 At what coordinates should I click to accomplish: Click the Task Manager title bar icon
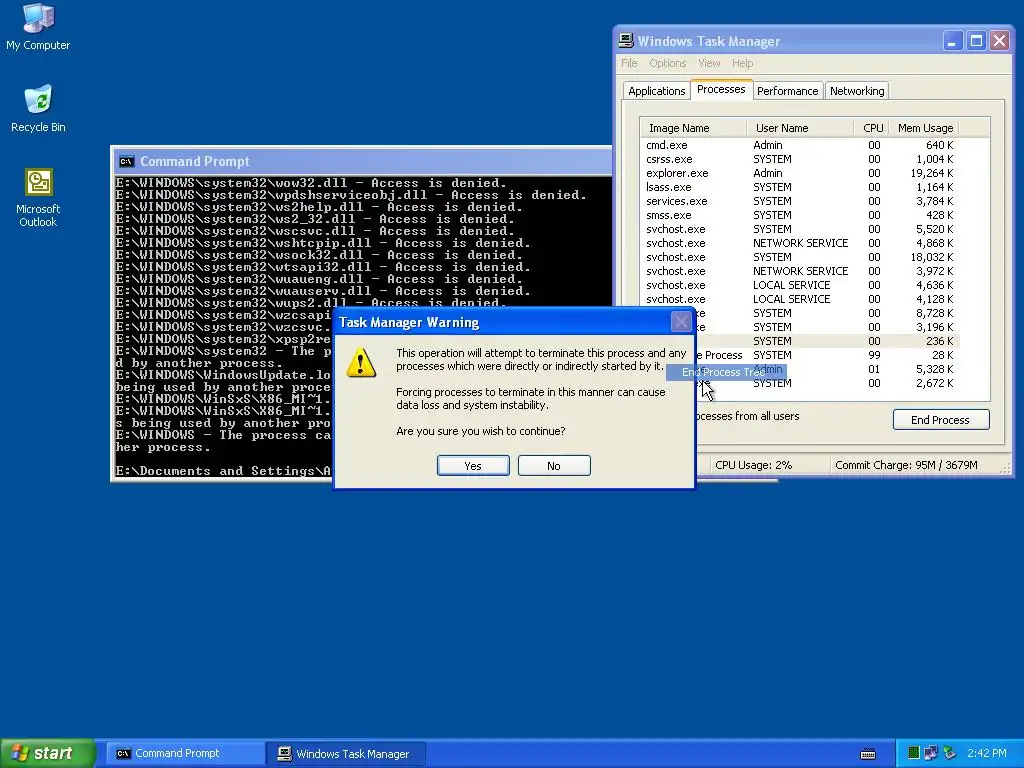tap(626, 40)
